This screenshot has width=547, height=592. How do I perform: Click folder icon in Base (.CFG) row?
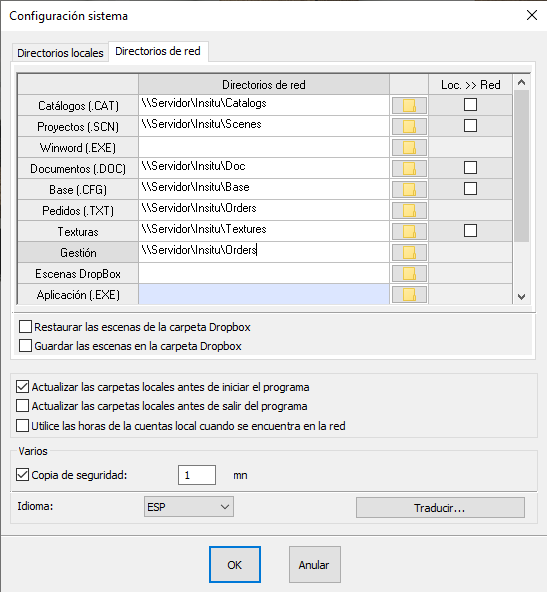409,189
